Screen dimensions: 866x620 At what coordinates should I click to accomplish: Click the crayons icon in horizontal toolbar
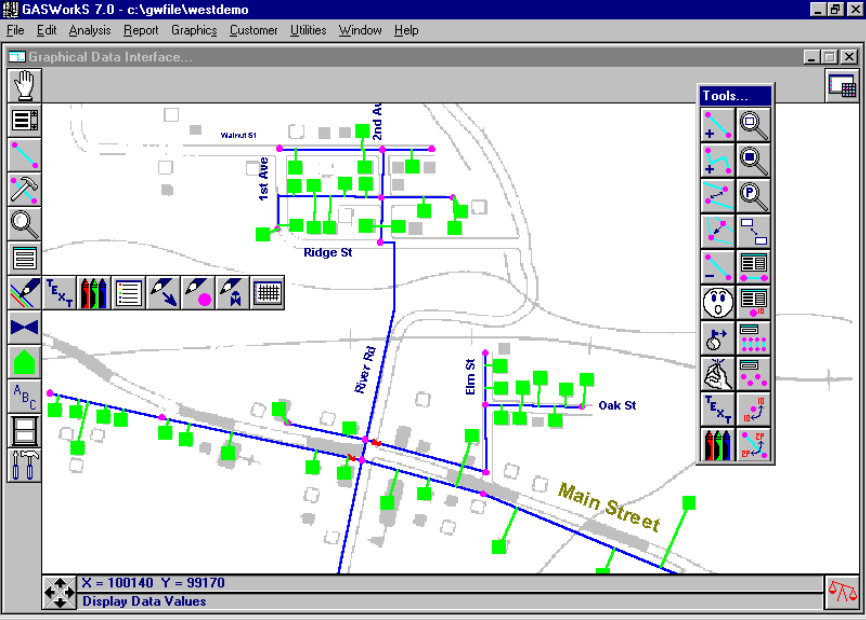tap(93, 292)
